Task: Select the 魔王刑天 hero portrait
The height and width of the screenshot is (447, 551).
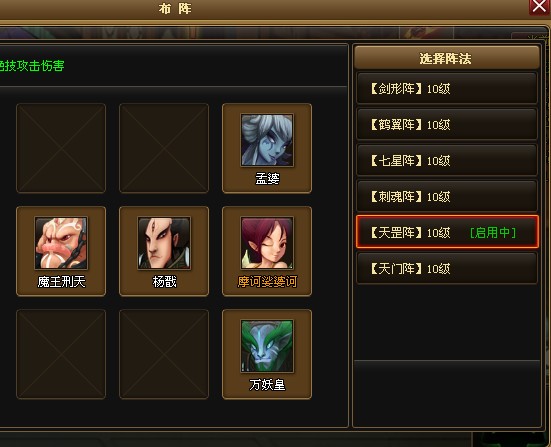Action: [61, 243]
